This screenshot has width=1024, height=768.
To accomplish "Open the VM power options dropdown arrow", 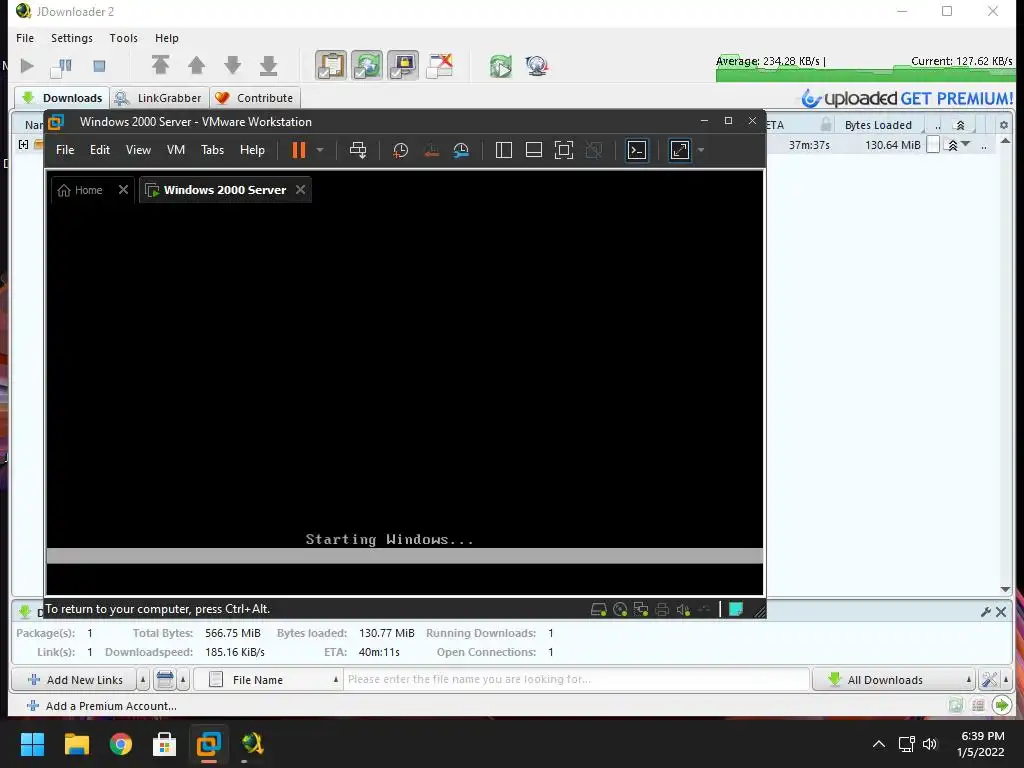I will tap(320, 150).
